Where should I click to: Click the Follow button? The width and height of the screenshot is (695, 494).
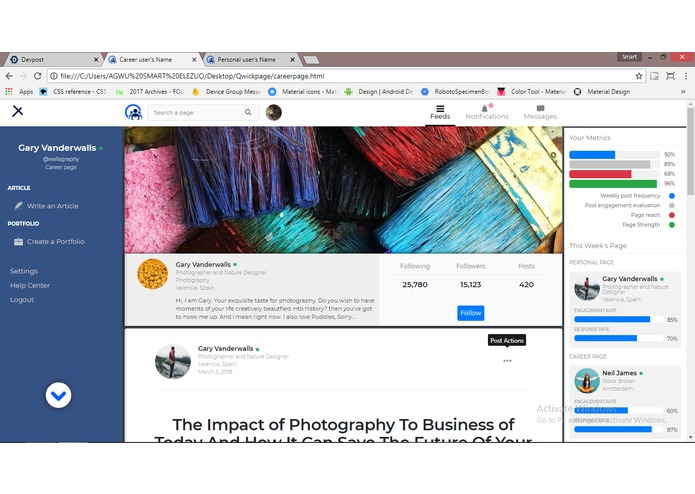[x=470, y=313]
